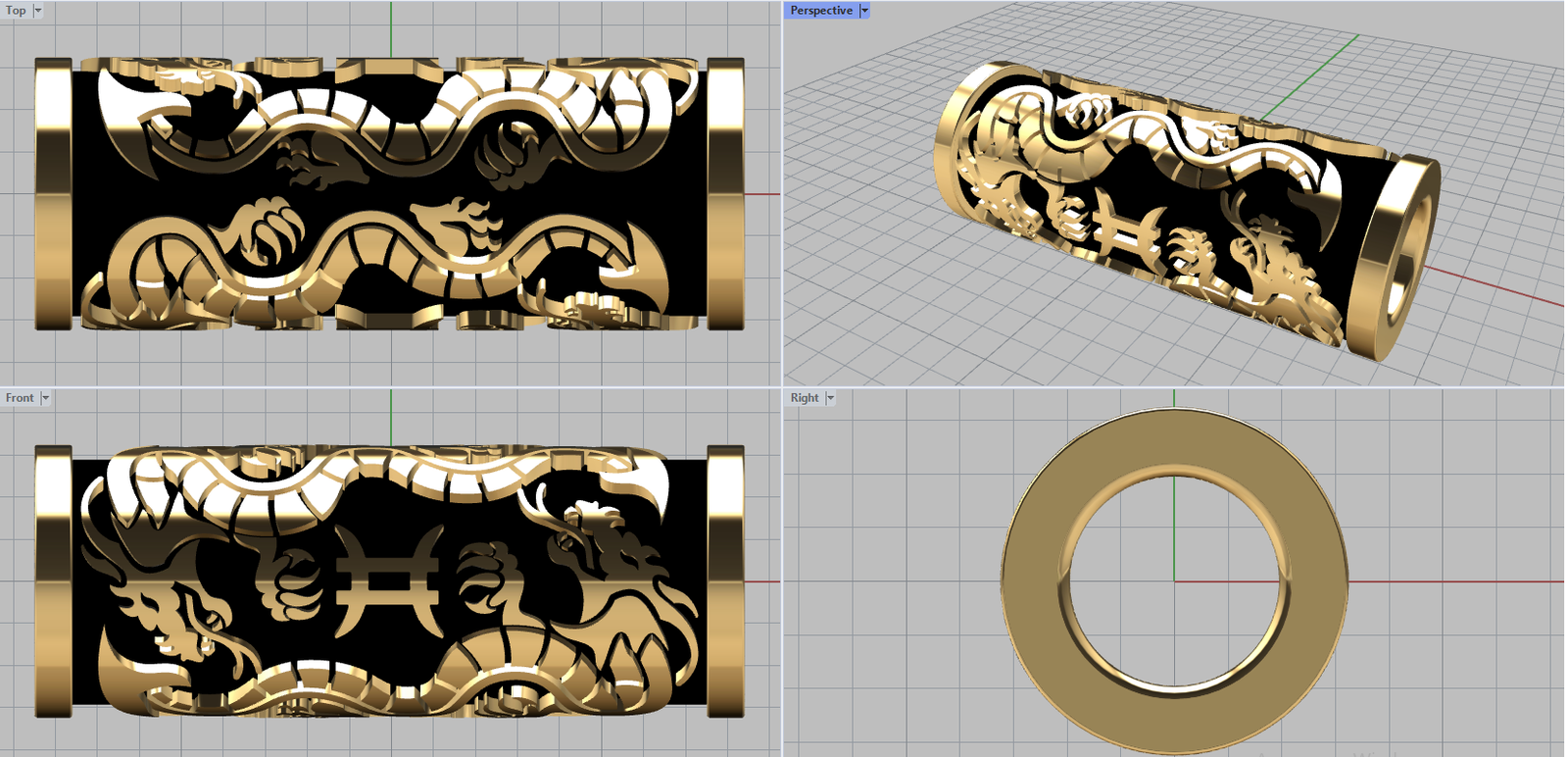Click the Perspective viewport title label
This screenshot has width=1568, height=757.
pyautogui.click(x=821, y=11)
